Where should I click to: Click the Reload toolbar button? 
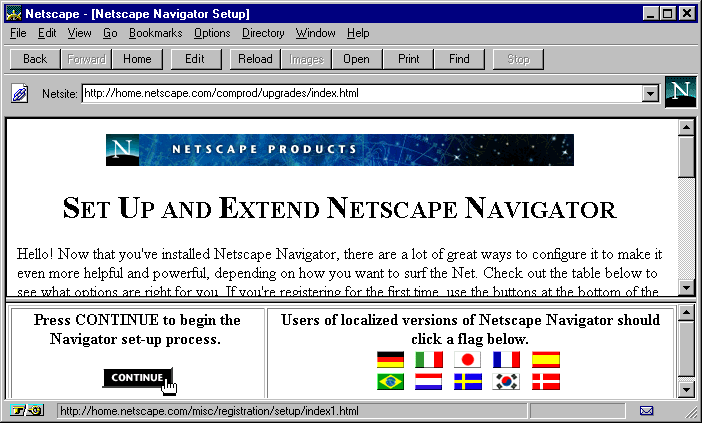click(x=255, y=59)
